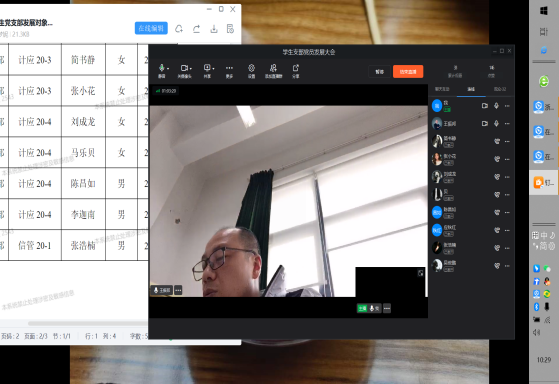Click the connect-mic icon for third participant

[x=497, y=142]
